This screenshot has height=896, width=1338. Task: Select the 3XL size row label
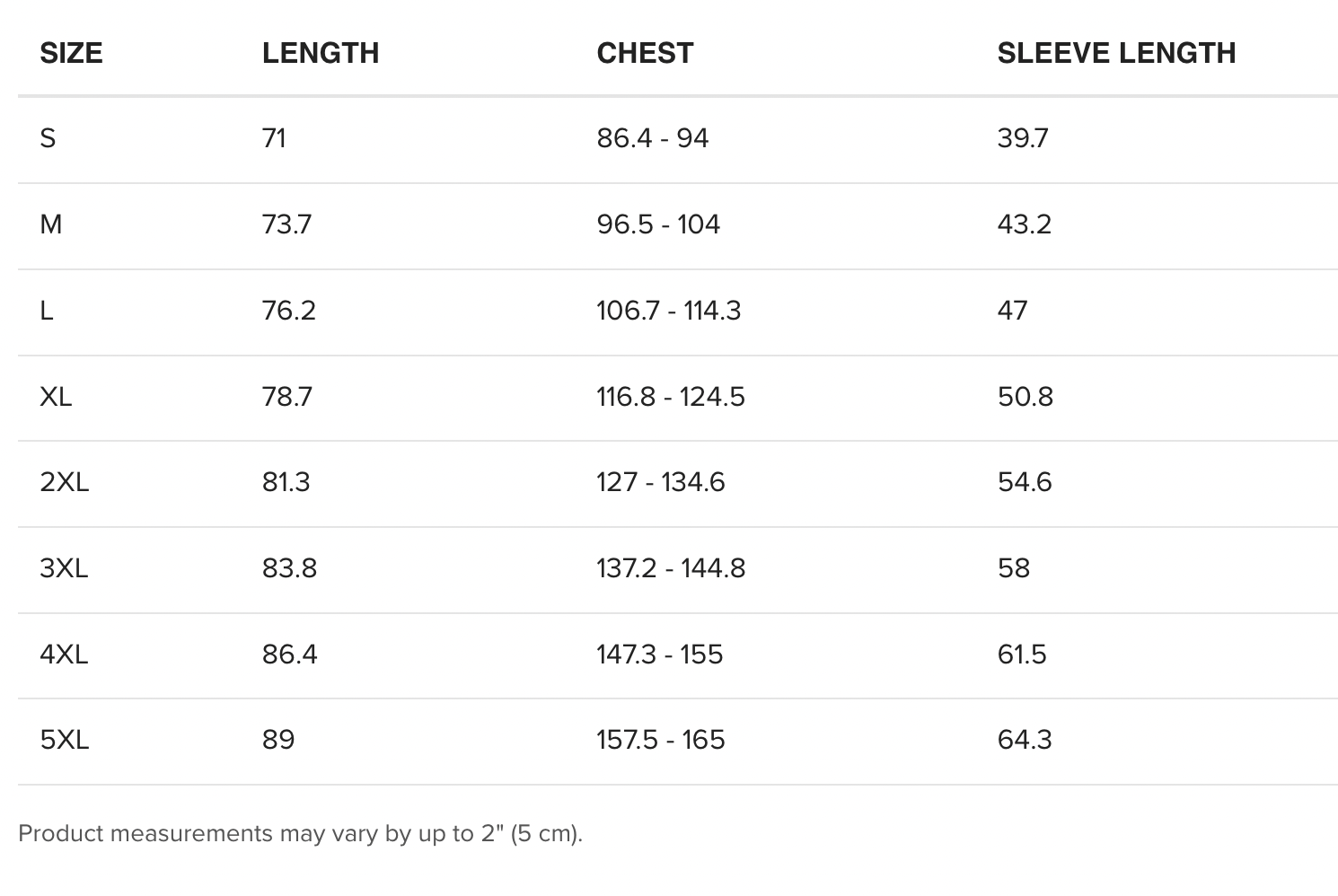point(64,568)
